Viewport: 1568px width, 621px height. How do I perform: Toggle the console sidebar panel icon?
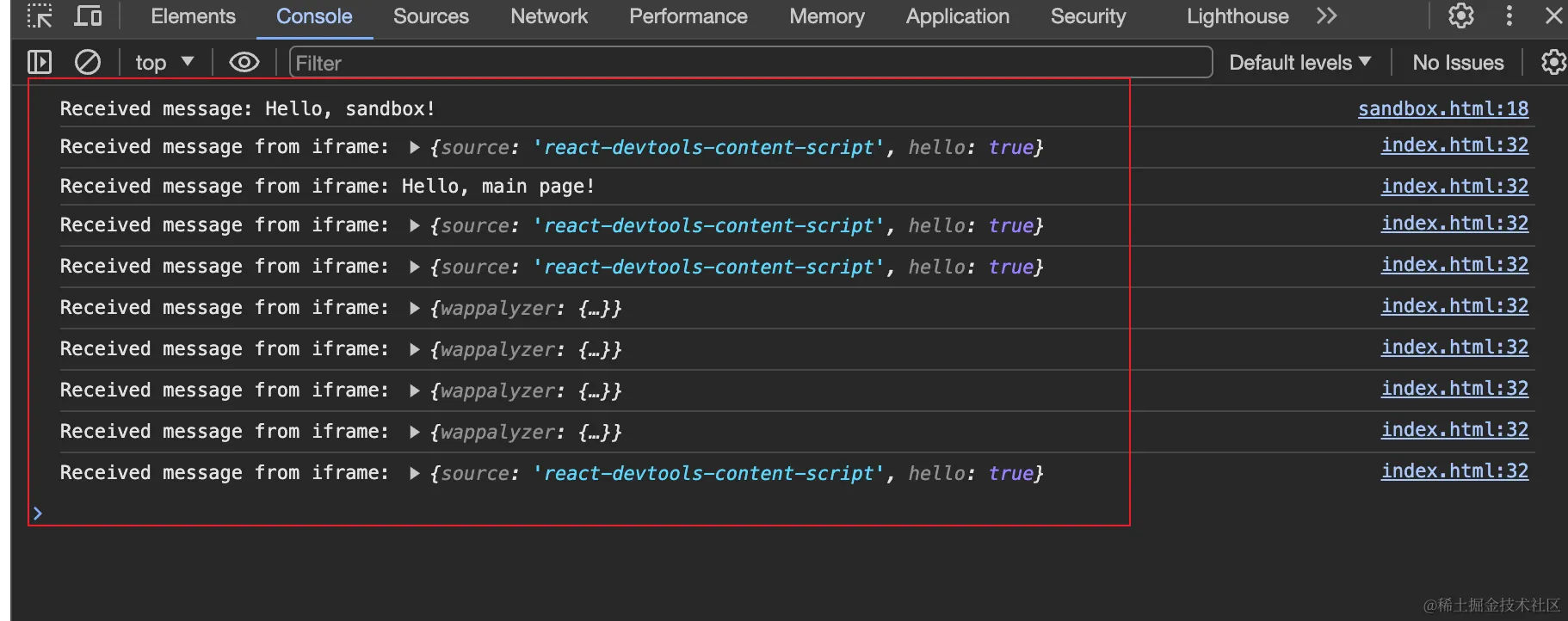point(40,62)
